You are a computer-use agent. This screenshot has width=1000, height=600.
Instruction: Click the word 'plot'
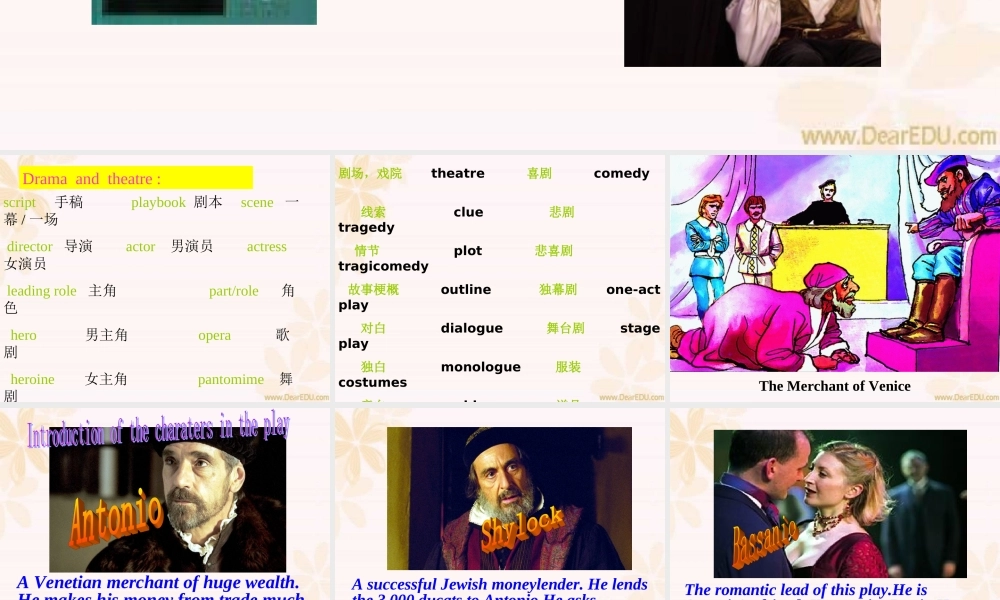pos(467,251)
